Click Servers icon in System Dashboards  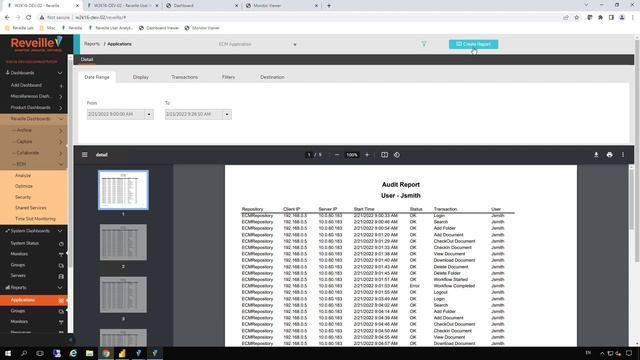tap(61, 276)
